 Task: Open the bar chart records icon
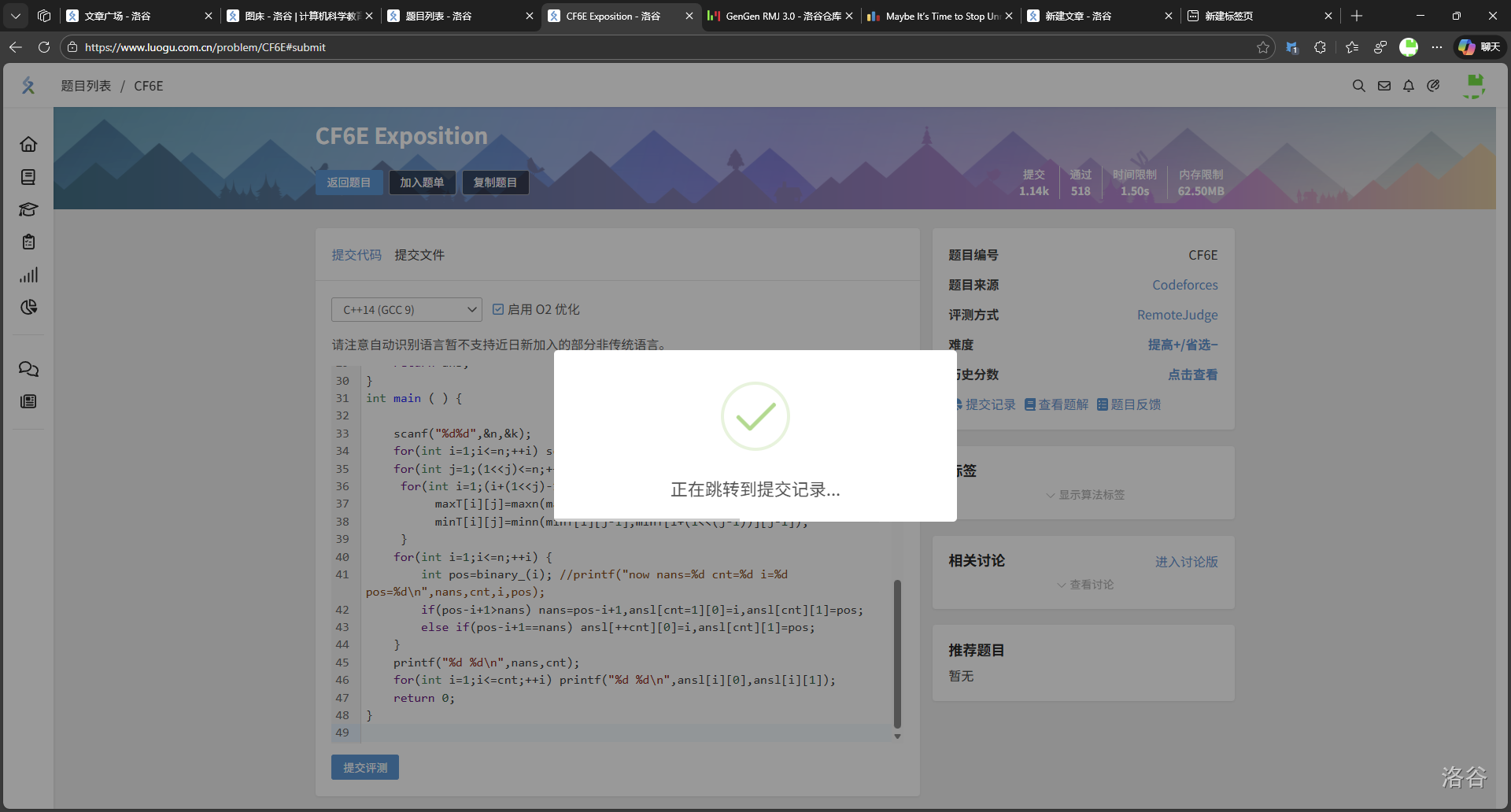click(28, 275)
